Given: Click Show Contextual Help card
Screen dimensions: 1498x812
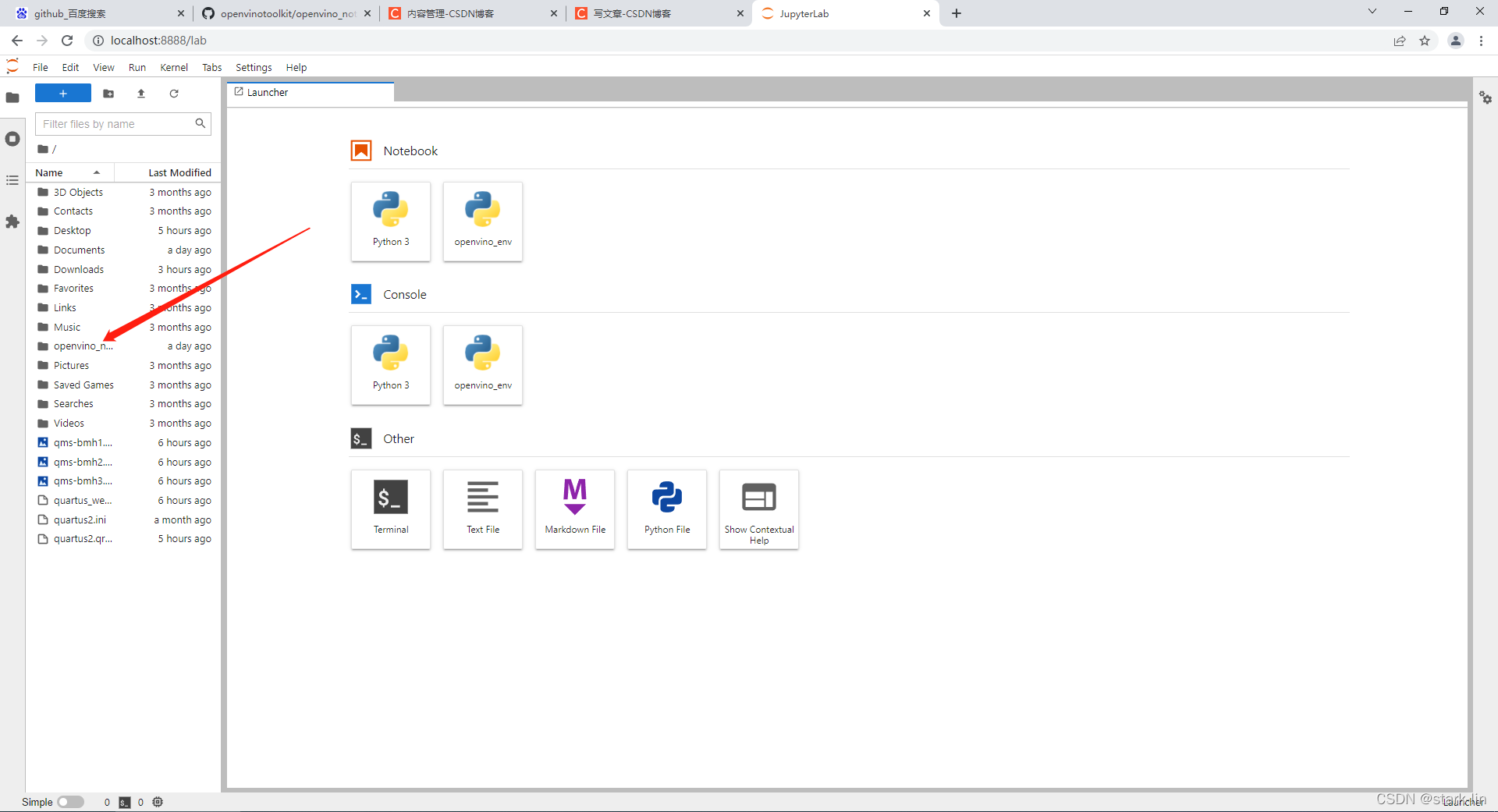Looking at the screenshot, I should (x=759, y=509).
